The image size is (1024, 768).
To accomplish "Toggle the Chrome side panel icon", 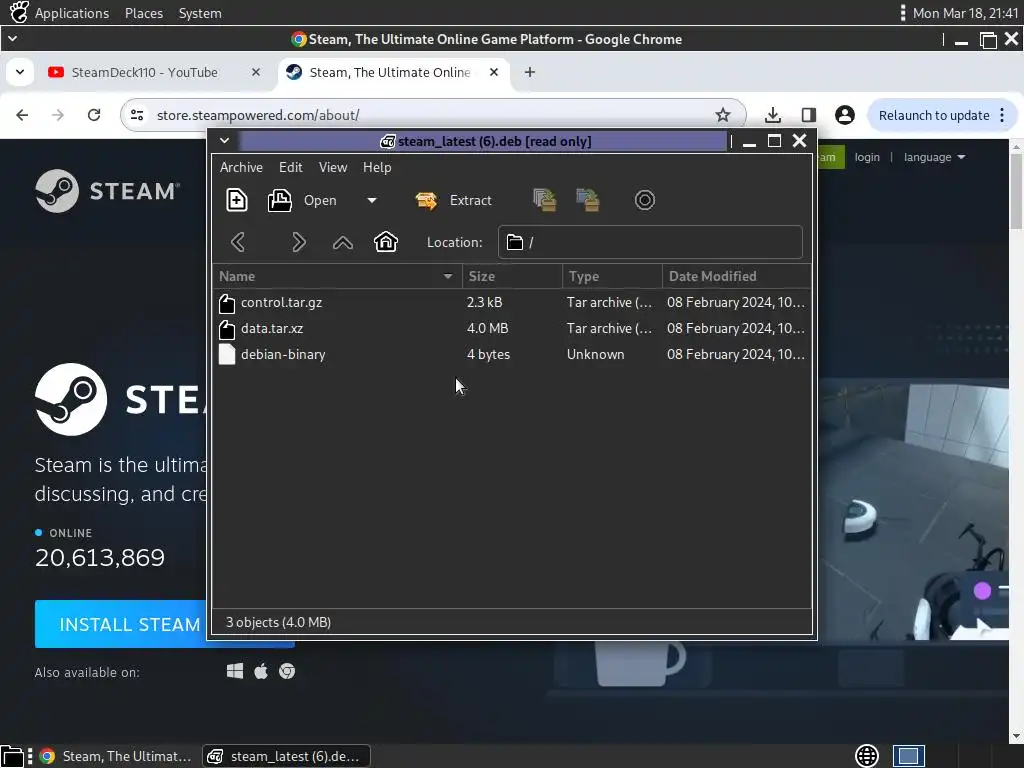I will coord(808,115).
